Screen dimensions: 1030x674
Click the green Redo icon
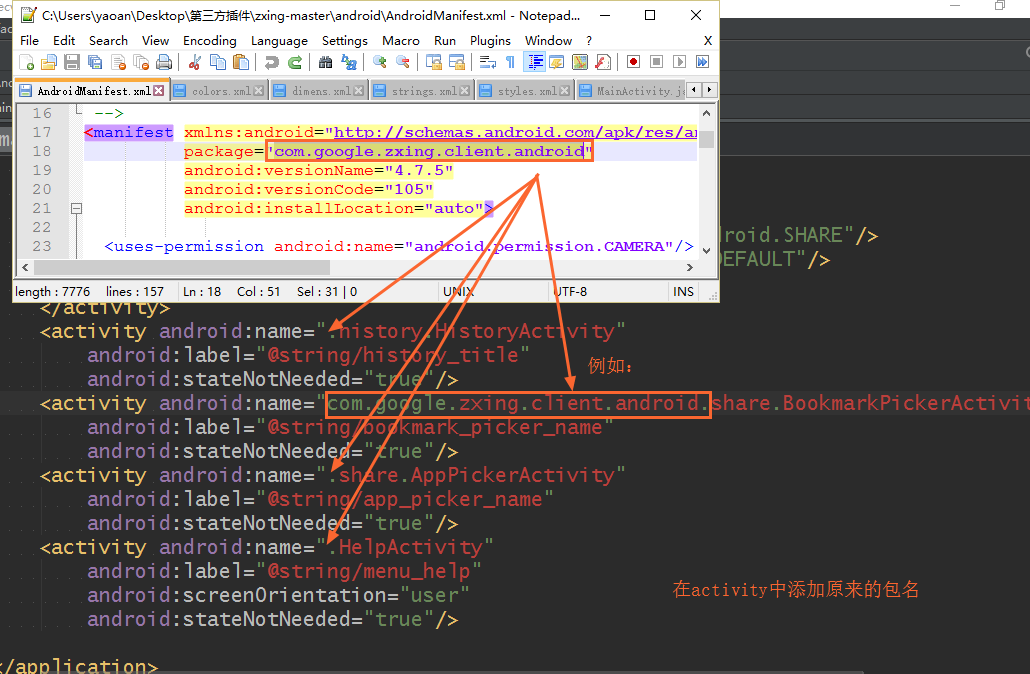295,62
